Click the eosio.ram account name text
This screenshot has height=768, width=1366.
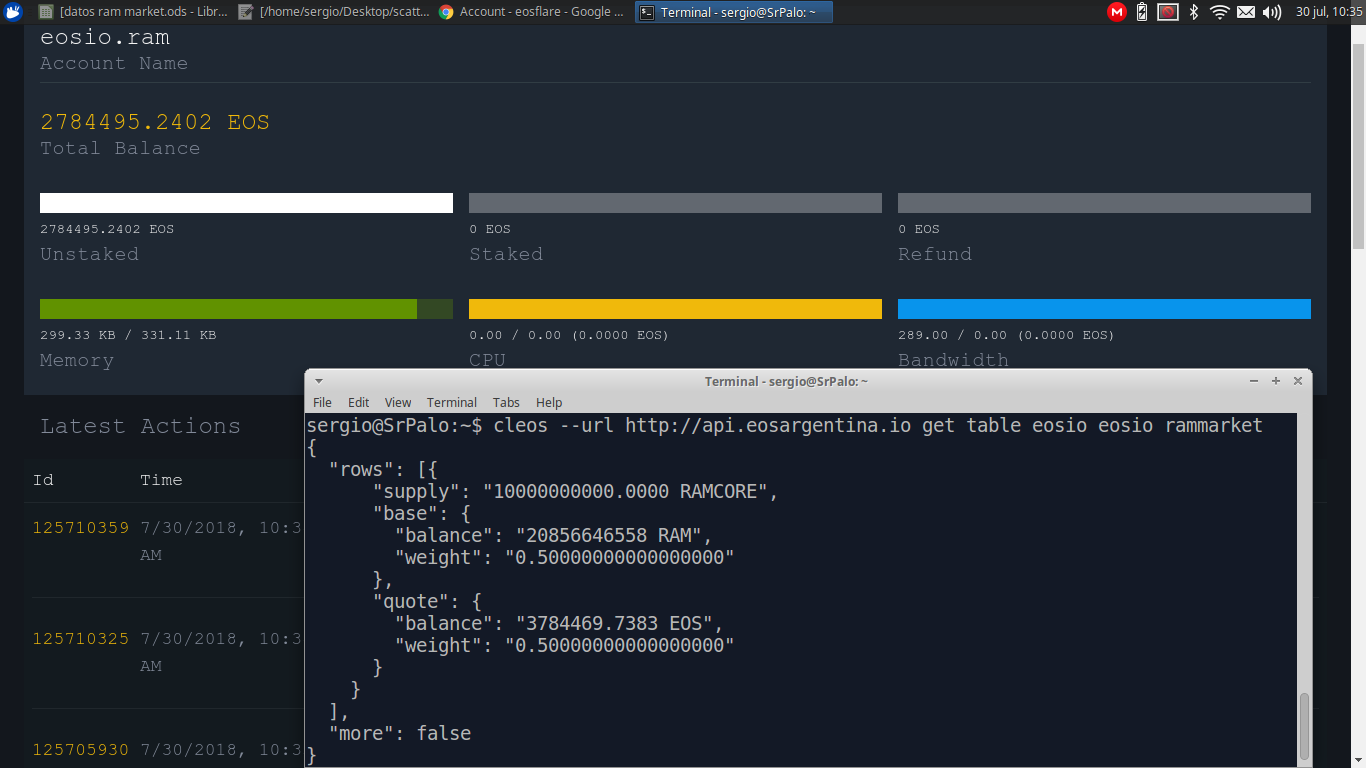coord(105,38)
